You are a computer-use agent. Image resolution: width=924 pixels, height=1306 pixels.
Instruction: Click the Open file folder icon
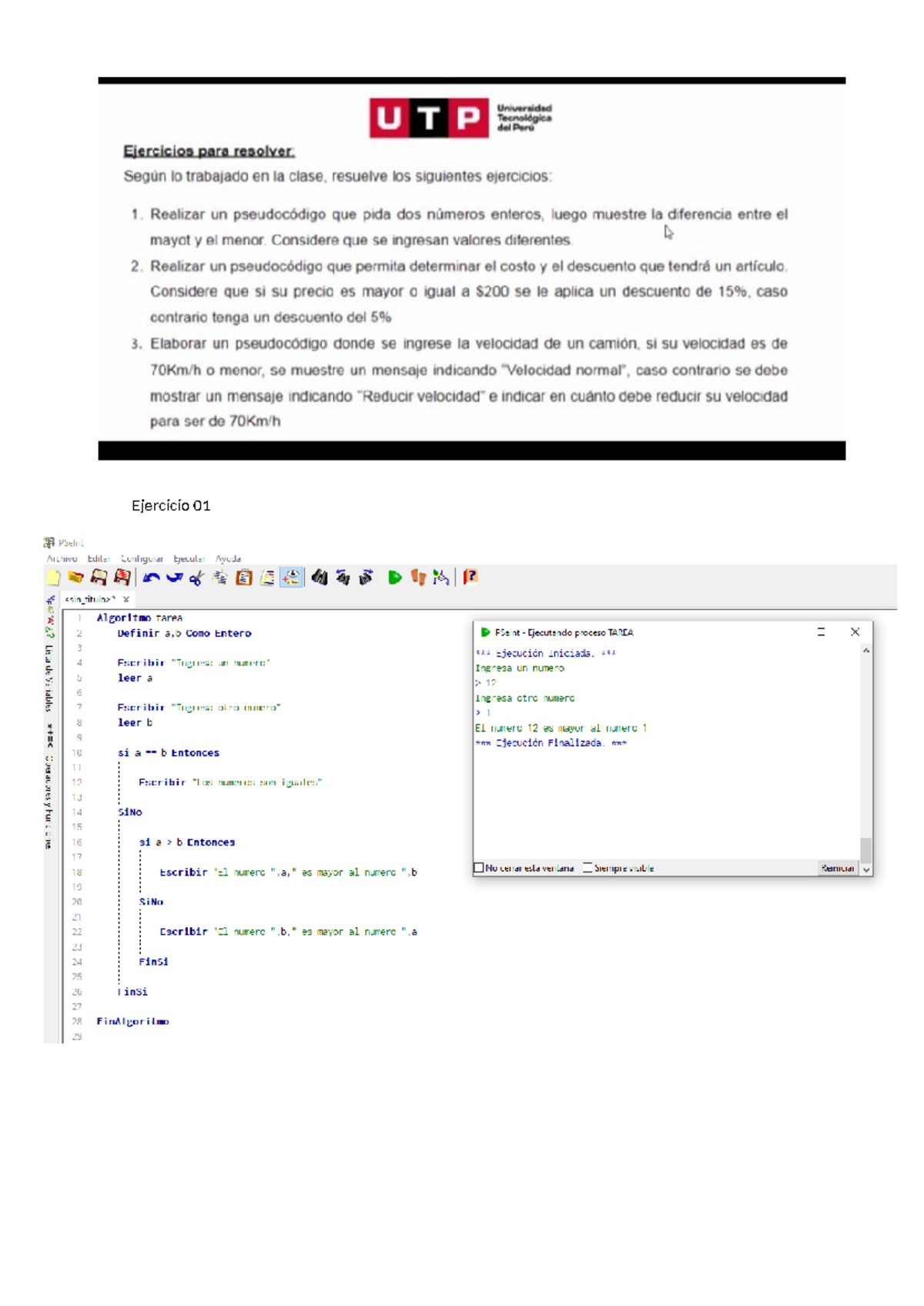[75, 578]
